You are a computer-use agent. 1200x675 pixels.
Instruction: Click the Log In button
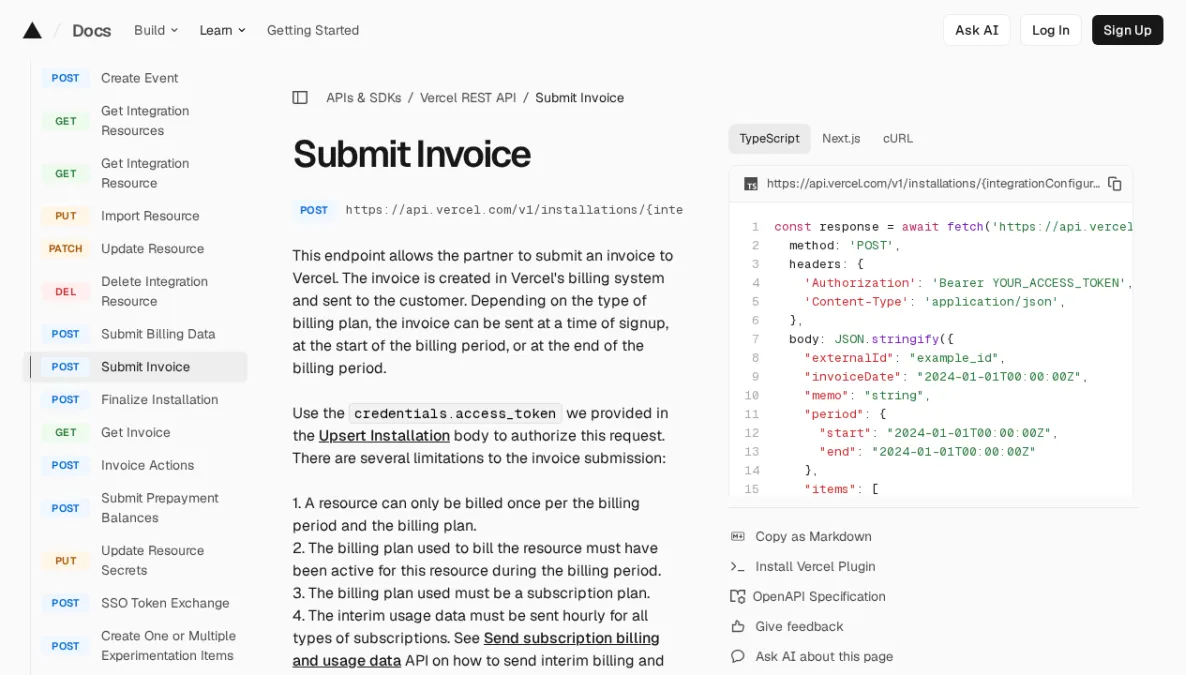pyautogui.click(x=1051, y=30)
